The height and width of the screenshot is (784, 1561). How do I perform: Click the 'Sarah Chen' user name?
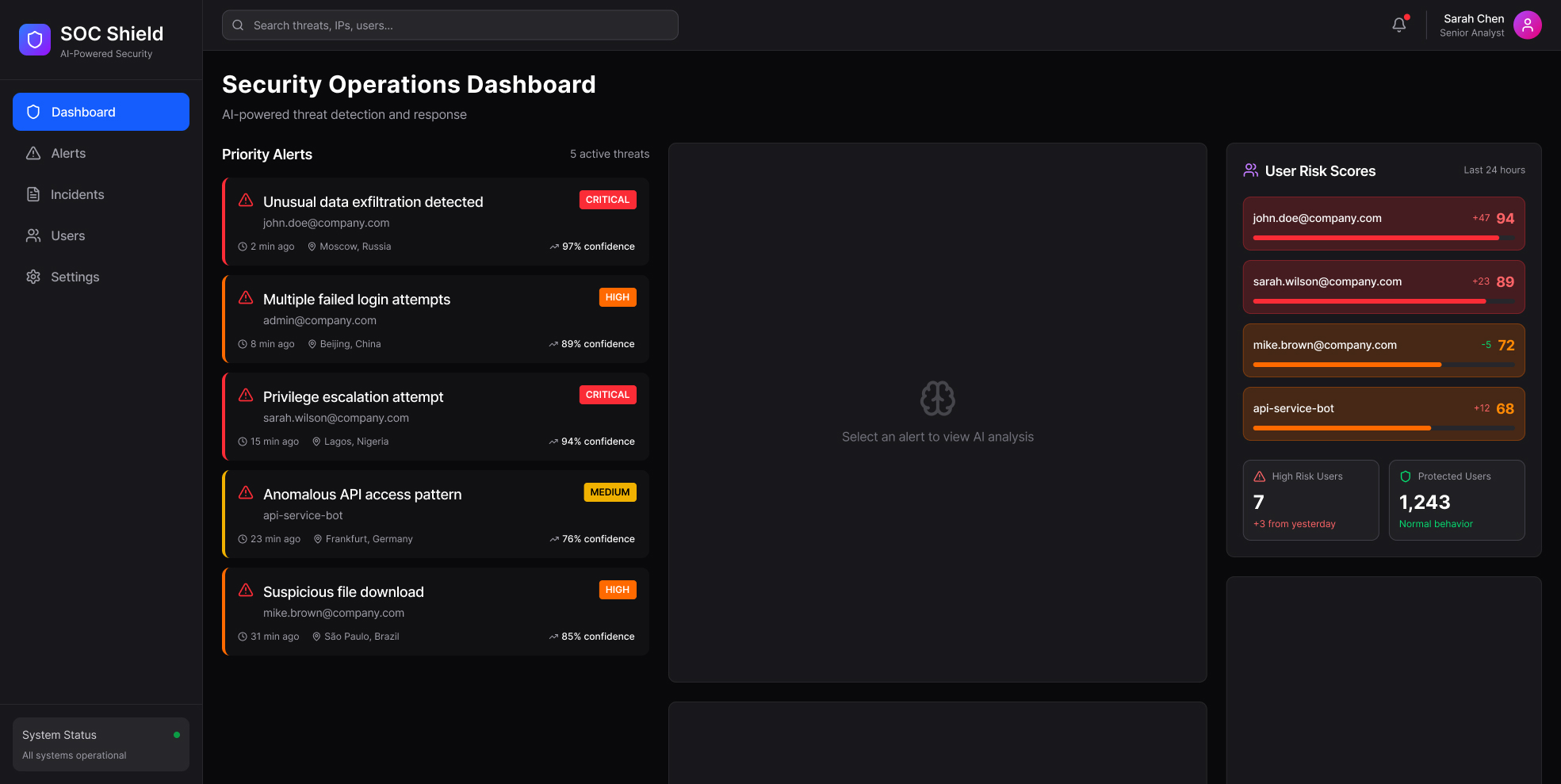coord(1474,18)
